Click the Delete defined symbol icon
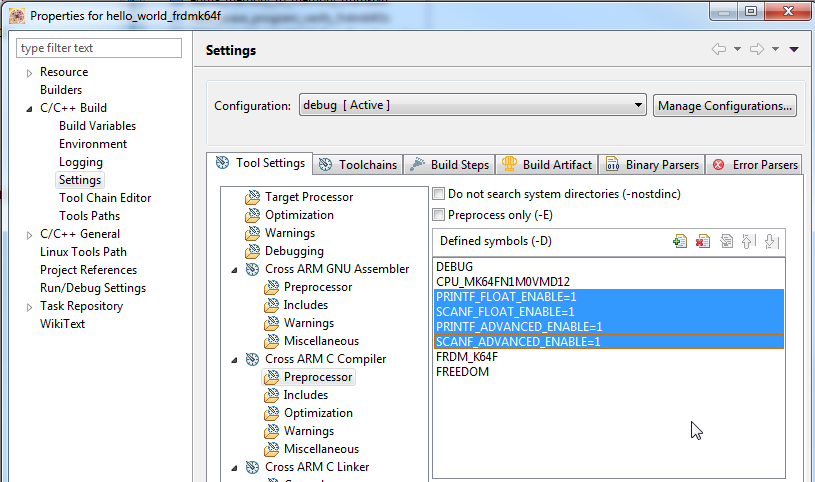815x482 pixels. 703,241
